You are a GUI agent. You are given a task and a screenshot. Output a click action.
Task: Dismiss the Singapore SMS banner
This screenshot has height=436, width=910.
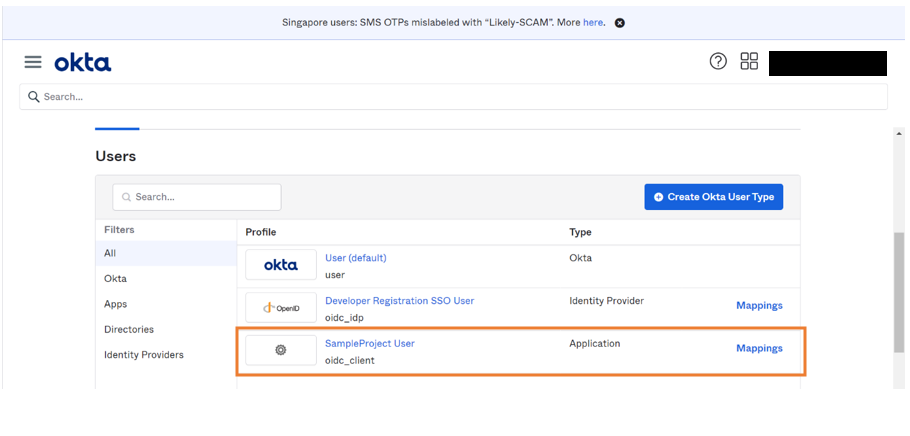pos(619,23)
